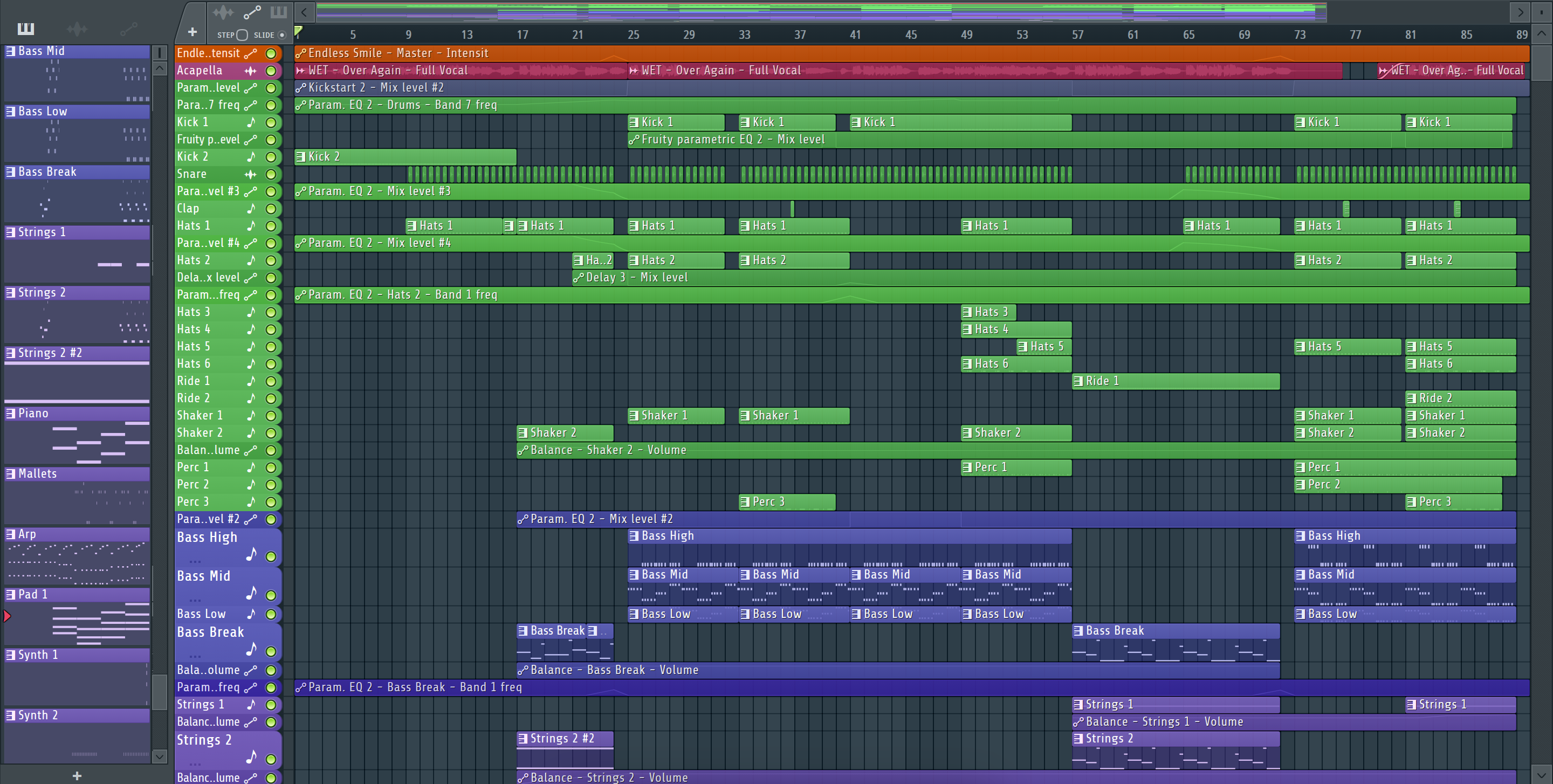Click the Kick 1 track note icon

tap(251, 122)
